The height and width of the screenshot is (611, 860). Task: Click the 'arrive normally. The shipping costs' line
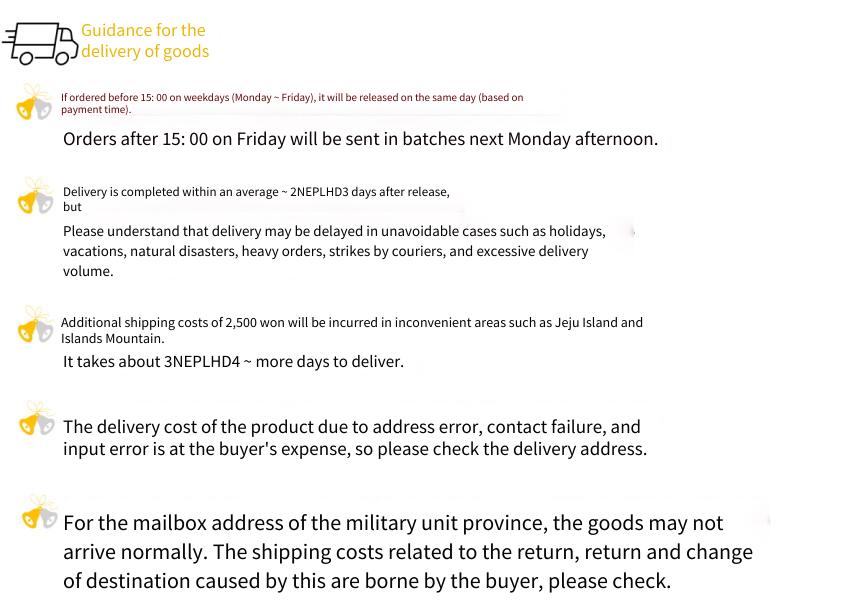point(408,552)
